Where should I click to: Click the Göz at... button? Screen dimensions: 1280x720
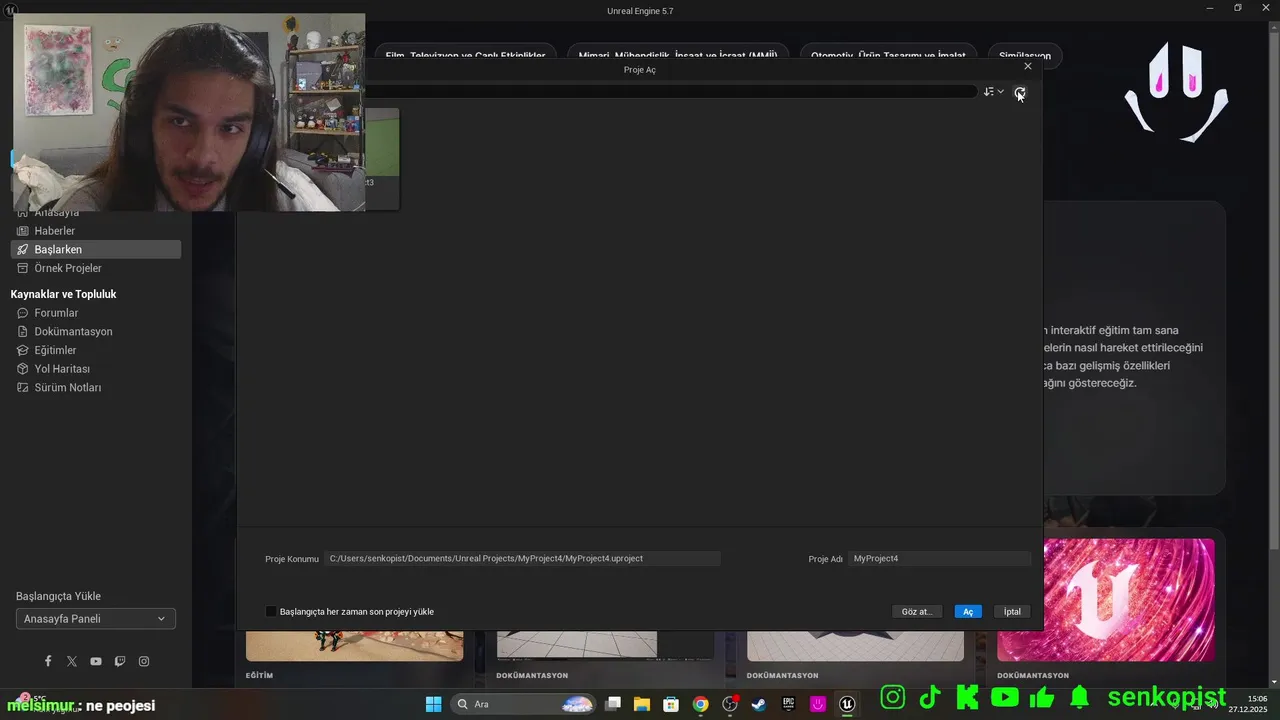916,611
